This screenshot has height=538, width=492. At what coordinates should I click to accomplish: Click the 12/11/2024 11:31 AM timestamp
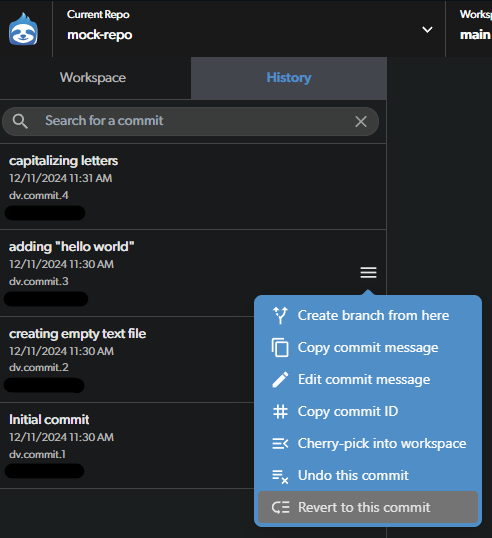[x=60, y=178]
